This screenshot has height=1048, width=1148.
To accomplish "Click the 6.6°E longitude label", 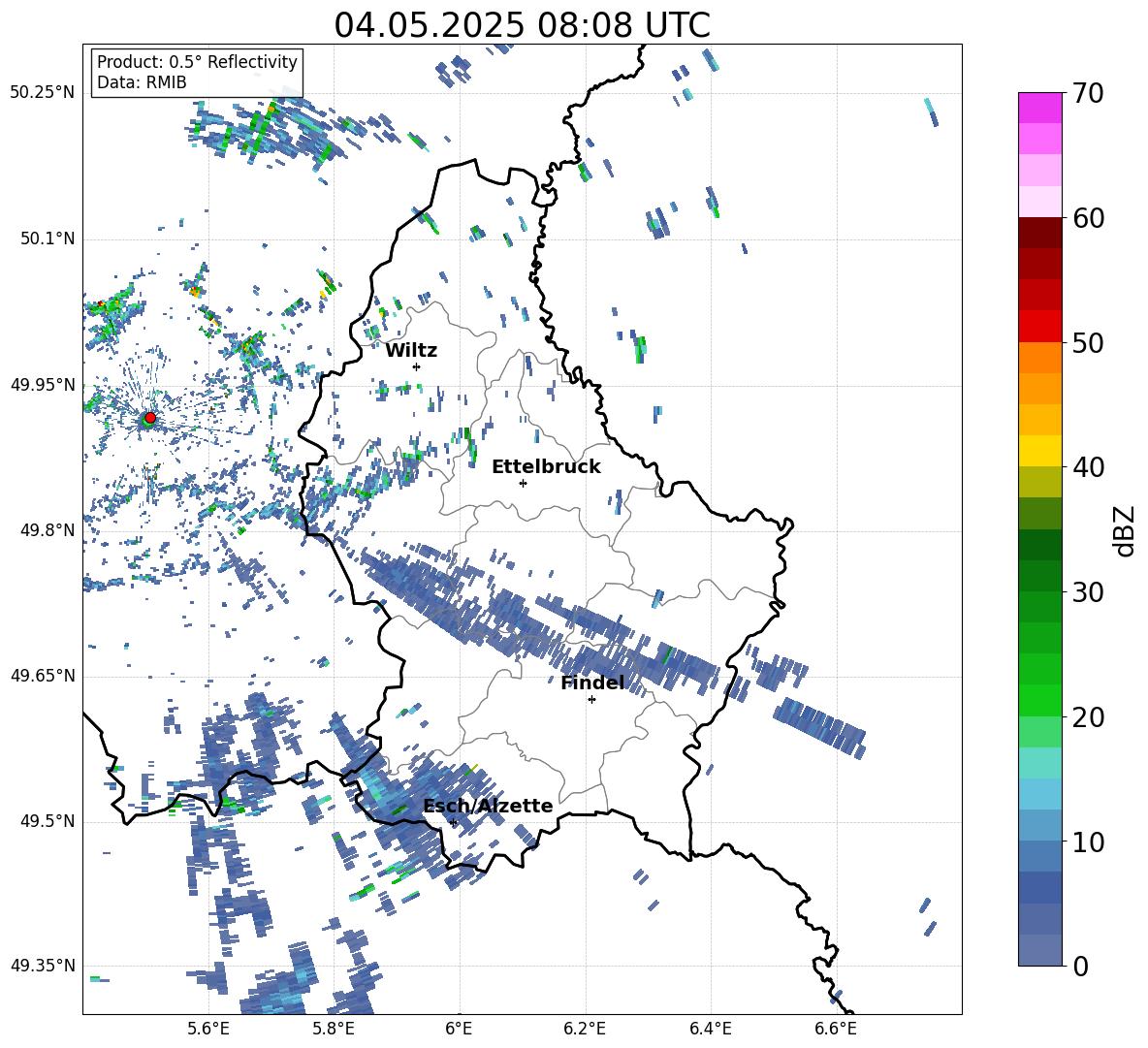I will (x=836, y=1029).
